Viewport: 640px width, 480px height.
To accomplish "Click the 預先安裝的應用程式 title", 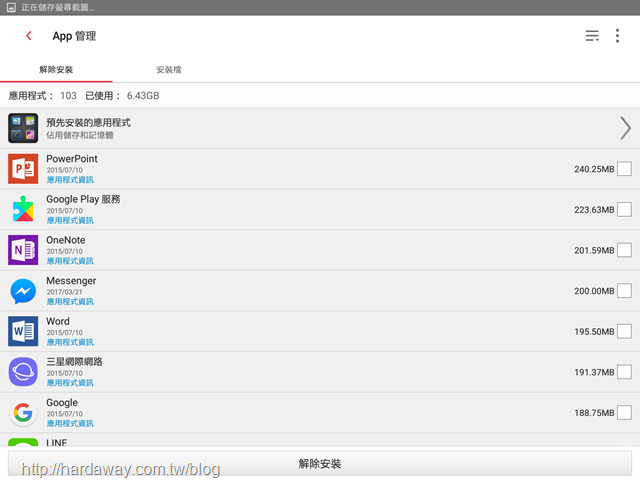I will click(x=89, y=122).
